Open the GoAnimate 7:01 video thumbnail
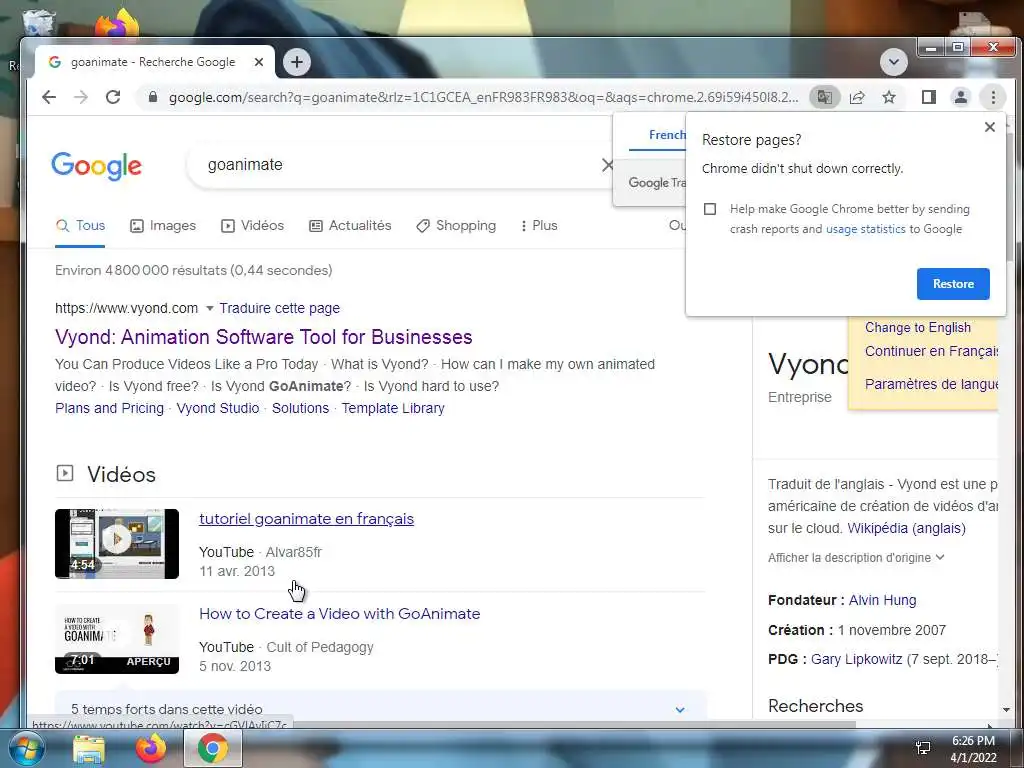1024x768 pixels. click(x=117, y=639)
